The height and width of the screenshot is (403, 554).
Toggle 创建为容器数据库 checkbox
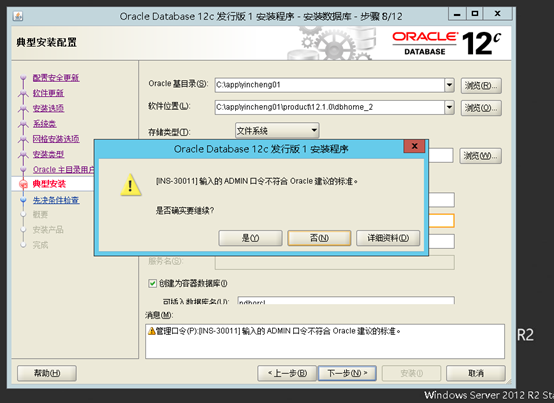[152, 283]
